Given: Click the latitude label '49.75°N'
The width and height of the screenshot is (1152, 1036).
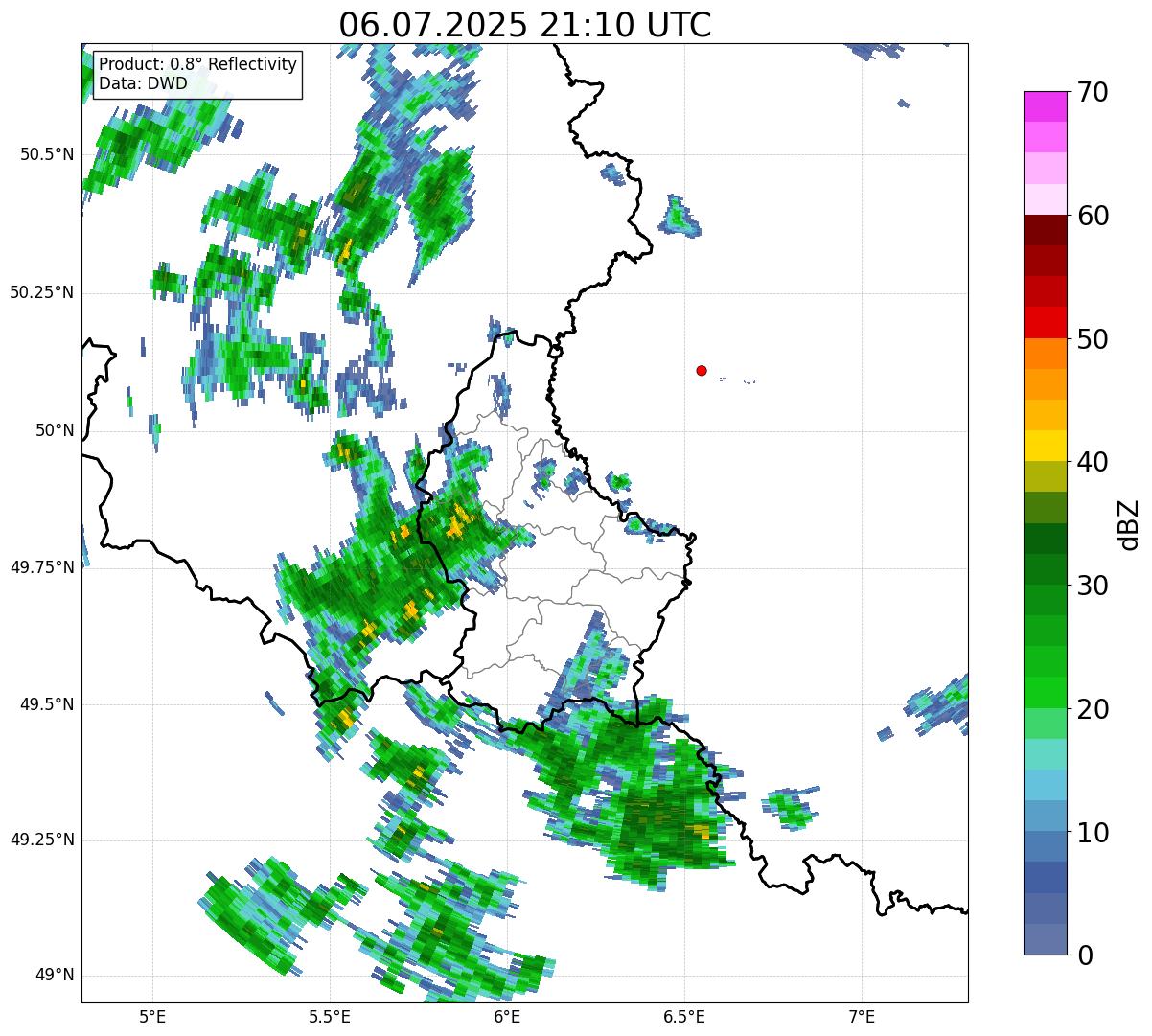Looking at the screenshot, I should point(41,567).
